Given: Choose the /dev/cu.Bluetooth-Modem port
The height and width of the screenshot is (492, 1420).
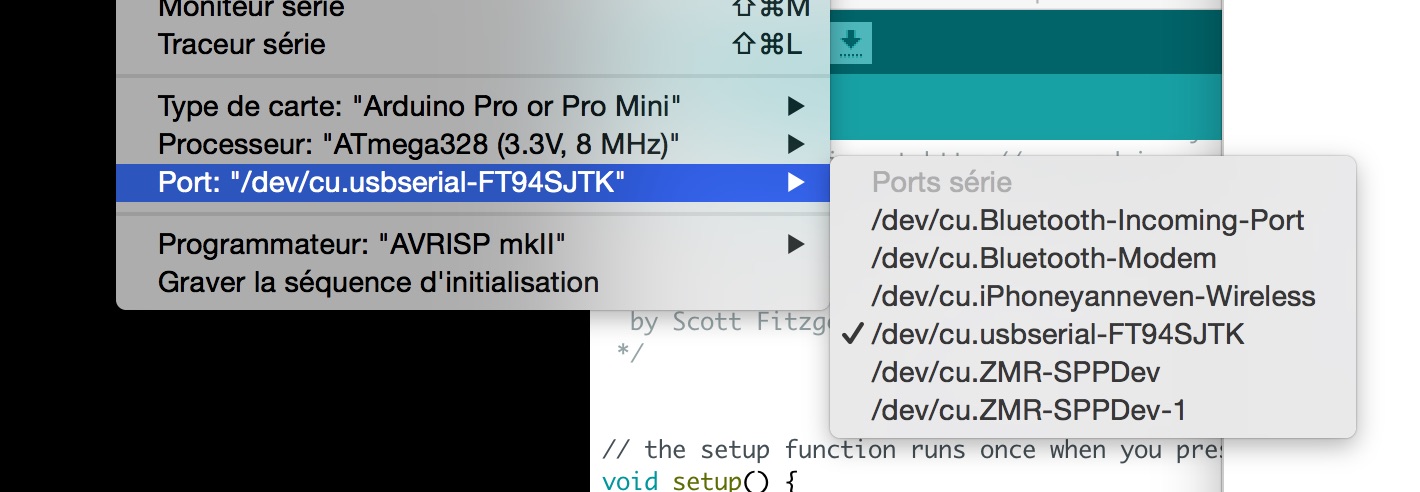Looking at the screenshot, I should click(1044, 258).
